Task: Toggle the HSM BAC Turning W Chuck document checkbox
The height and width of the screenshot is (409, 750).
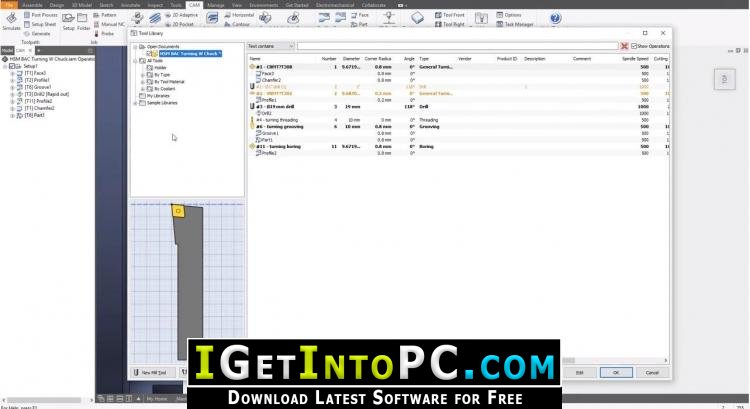Action: [149, 54]
